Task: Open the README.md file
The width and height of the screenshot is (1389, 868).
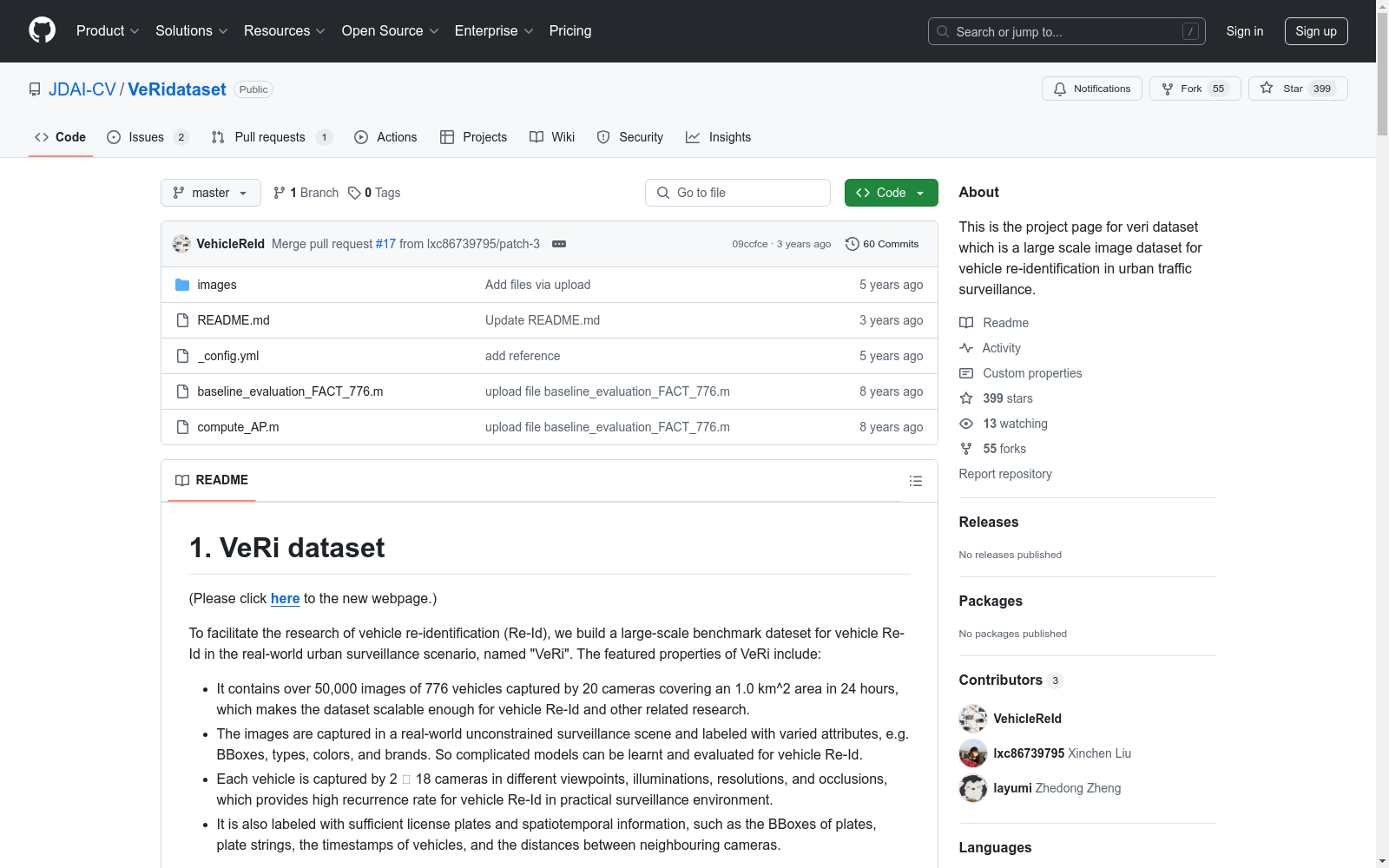Action: (x=234, y=320)
